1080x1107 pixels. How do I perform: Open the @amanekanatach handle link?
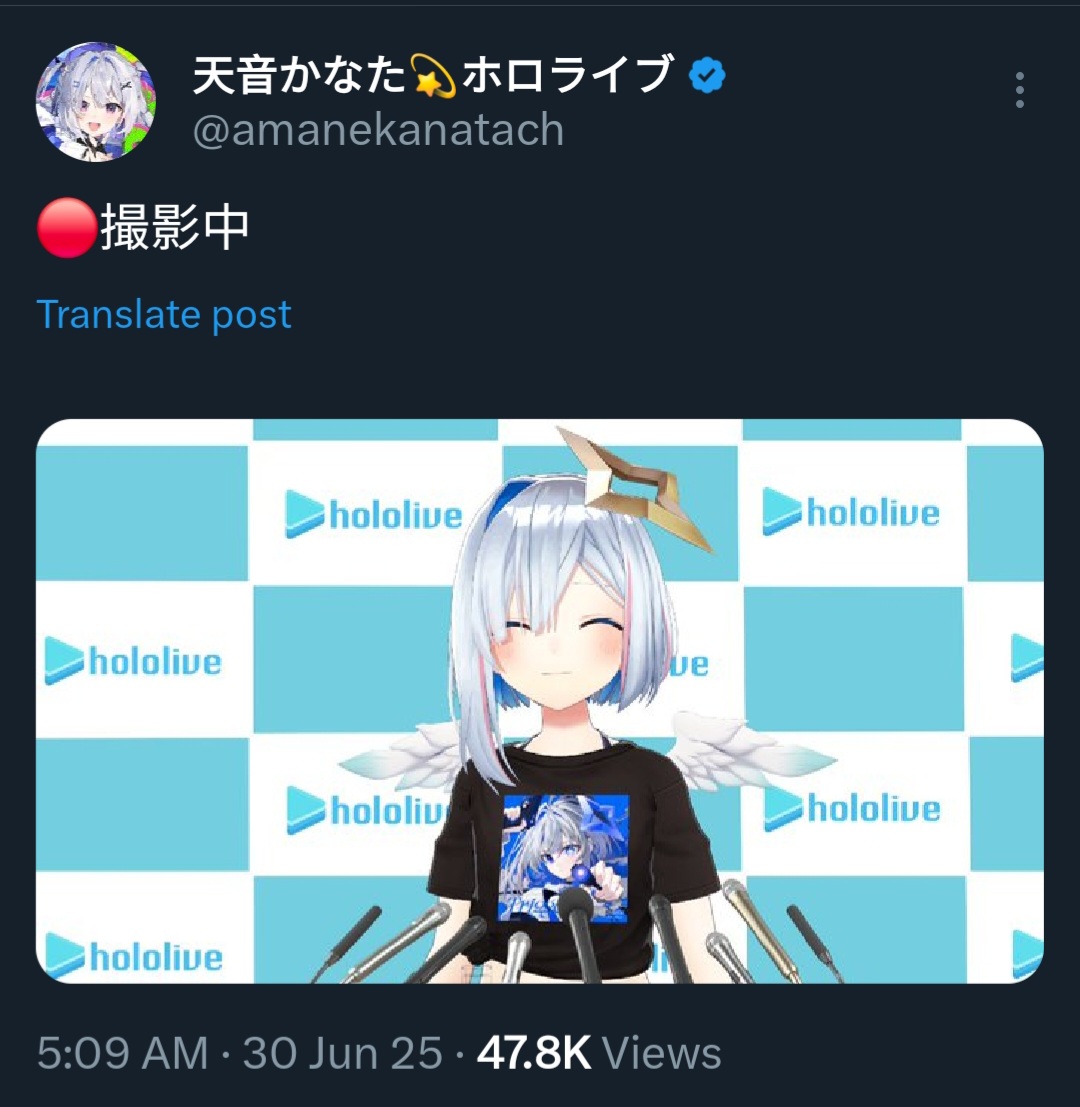point(378,130)
